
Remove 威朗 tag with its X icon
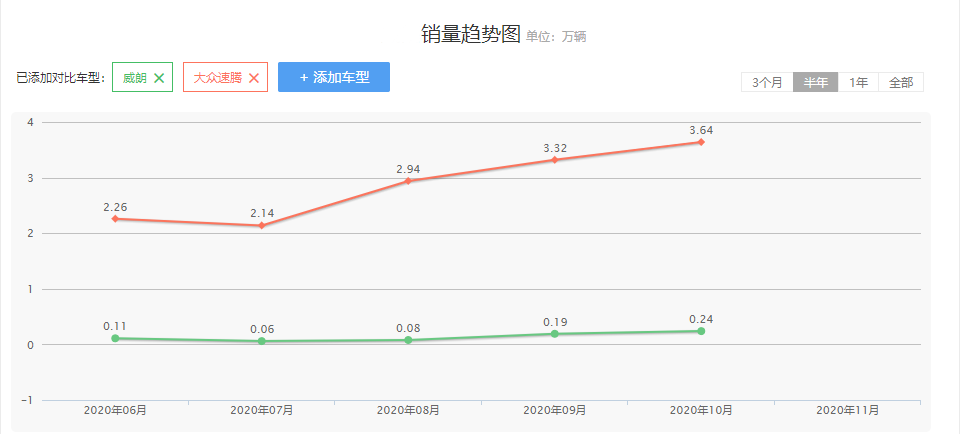click(x=159, y=78)
